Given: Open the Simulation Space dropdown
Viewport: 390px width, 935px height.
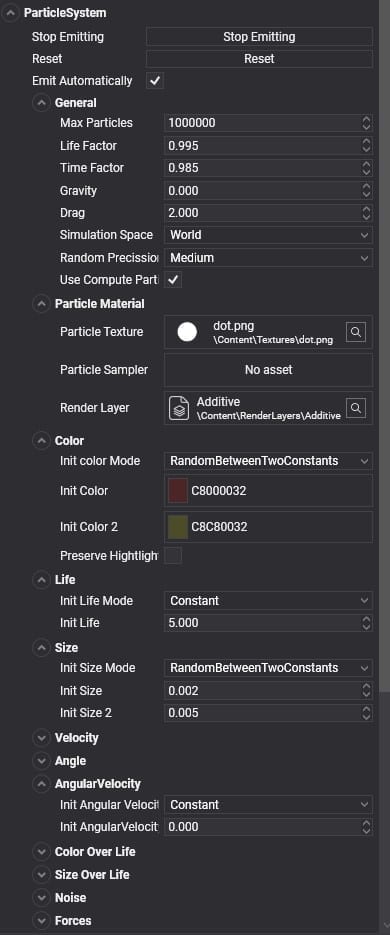Looking at the screenshot, I should [268, 235].
